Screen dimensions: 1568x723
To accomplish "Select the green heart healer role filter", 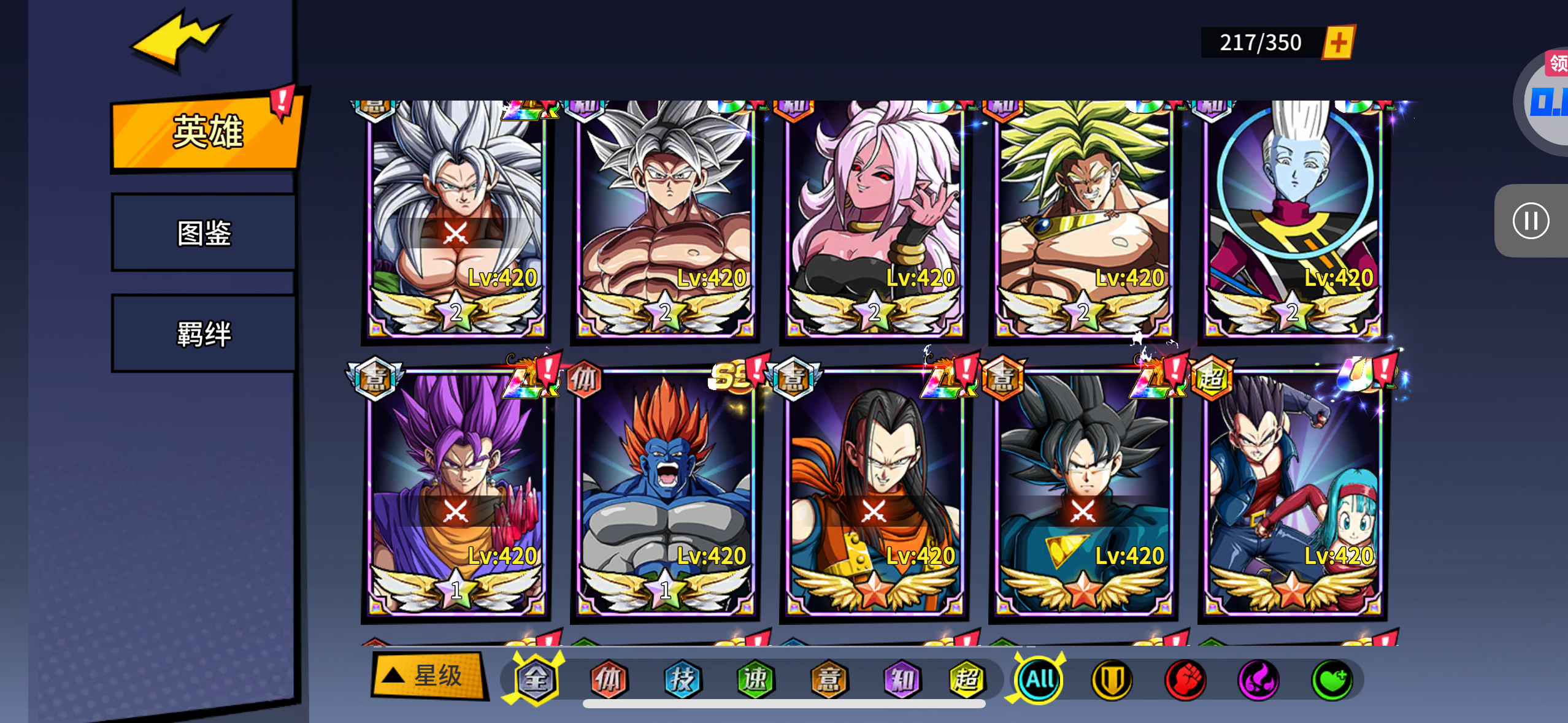I will point(1332,679).
